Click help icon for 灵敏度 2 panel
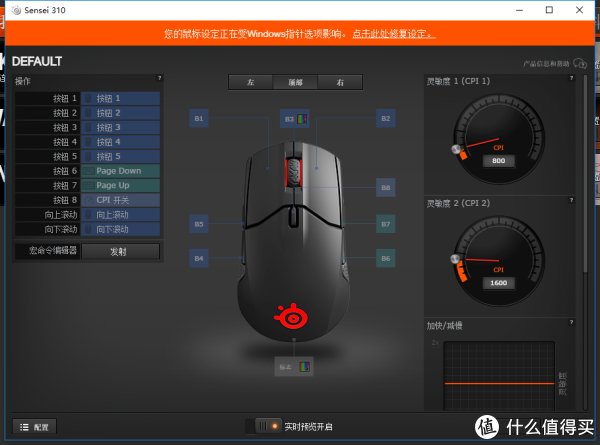Screen dimensions: 600x445 click(572, 200)
